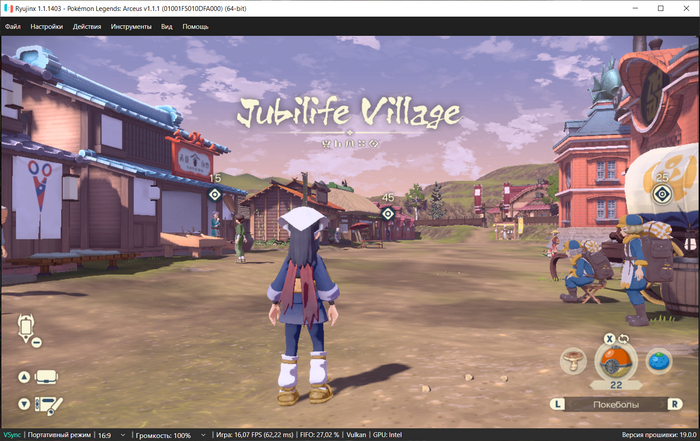The image size is (700, 441).
Task: Click the Ryujinx logo in the title bar
Action: [x=8, y=8]
